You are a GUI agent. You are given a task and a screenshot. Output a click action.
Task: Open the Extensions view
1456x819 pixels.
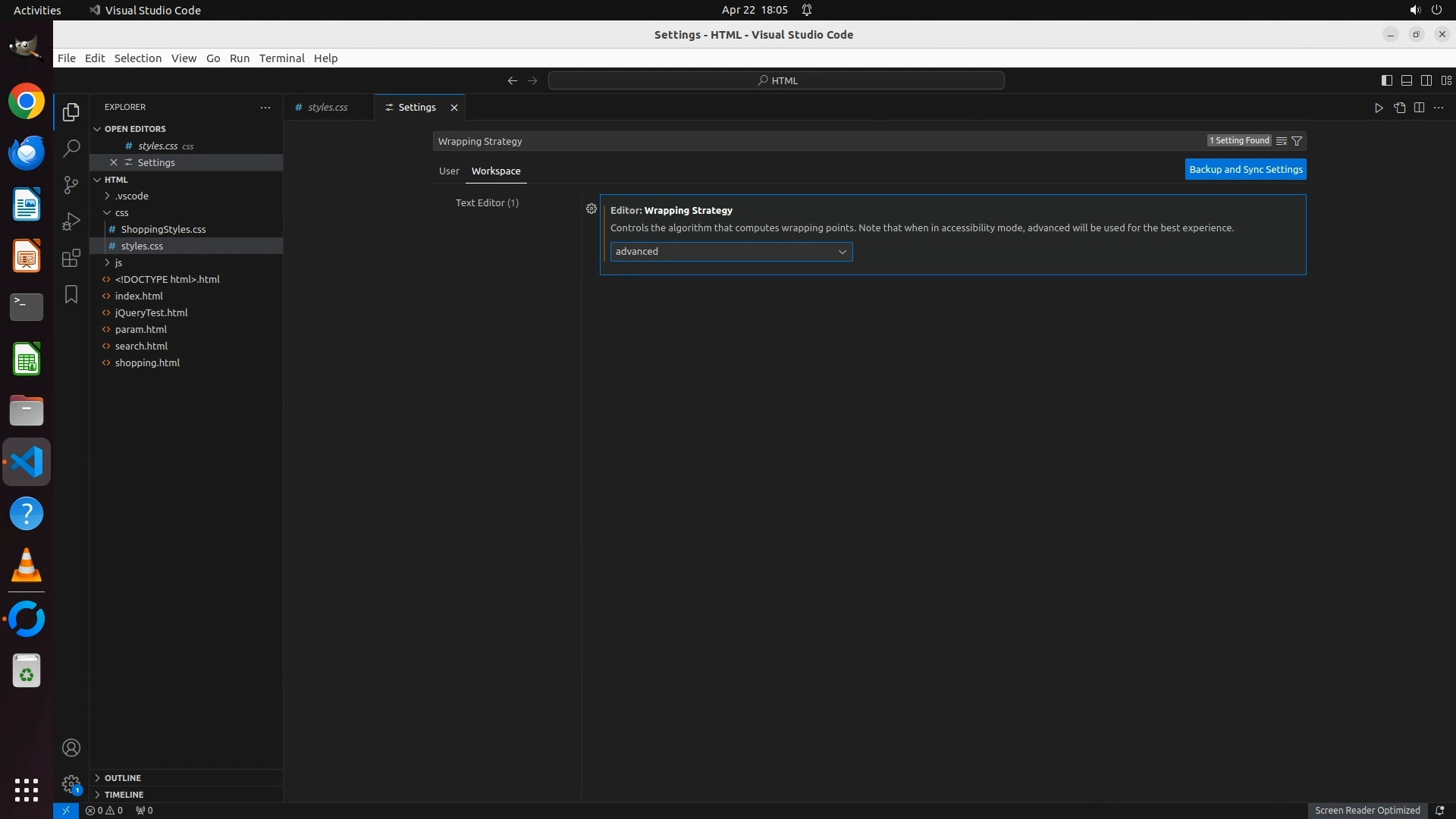[71, 258]
